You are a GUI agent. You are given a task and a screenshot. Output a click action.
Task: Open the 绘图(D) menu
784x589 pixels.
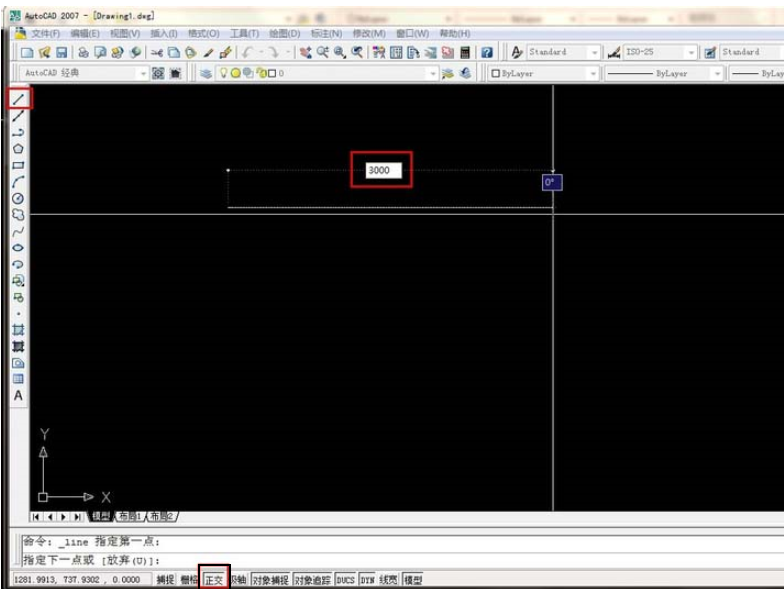284,34
